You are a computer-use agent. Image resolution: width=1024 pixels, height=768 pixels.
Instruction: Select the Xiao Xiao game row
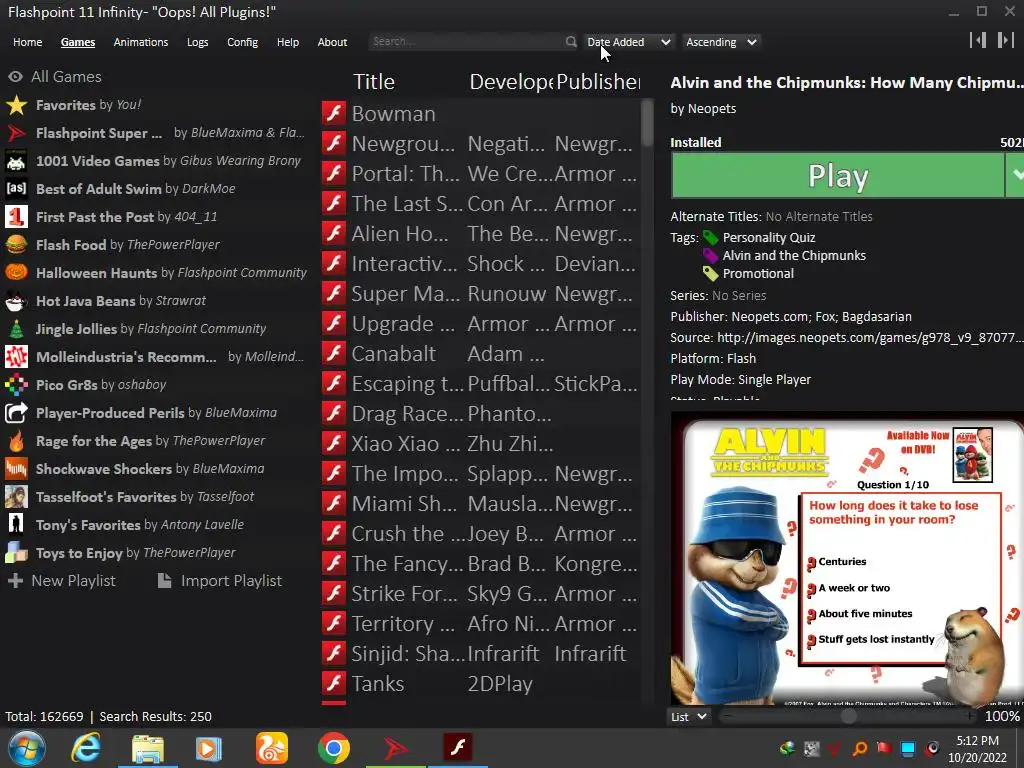click(x=480, y=443)
